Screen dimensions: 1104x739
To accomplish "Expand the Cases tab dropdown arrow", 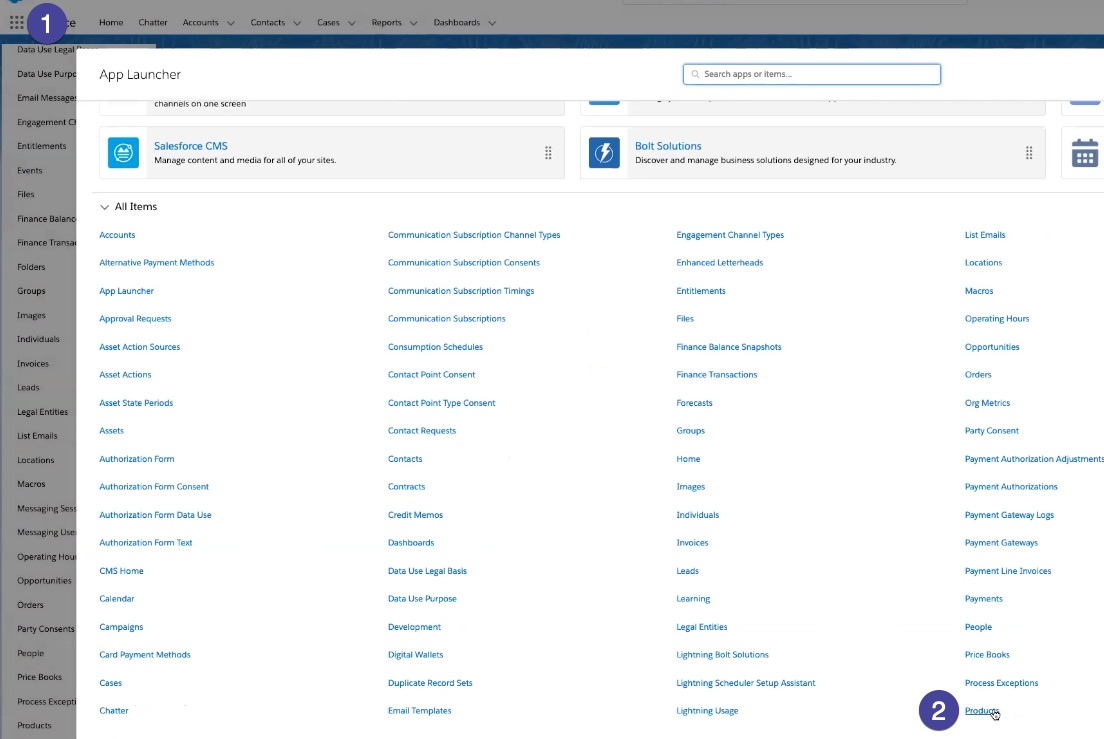I will click(x=352, y=23).
